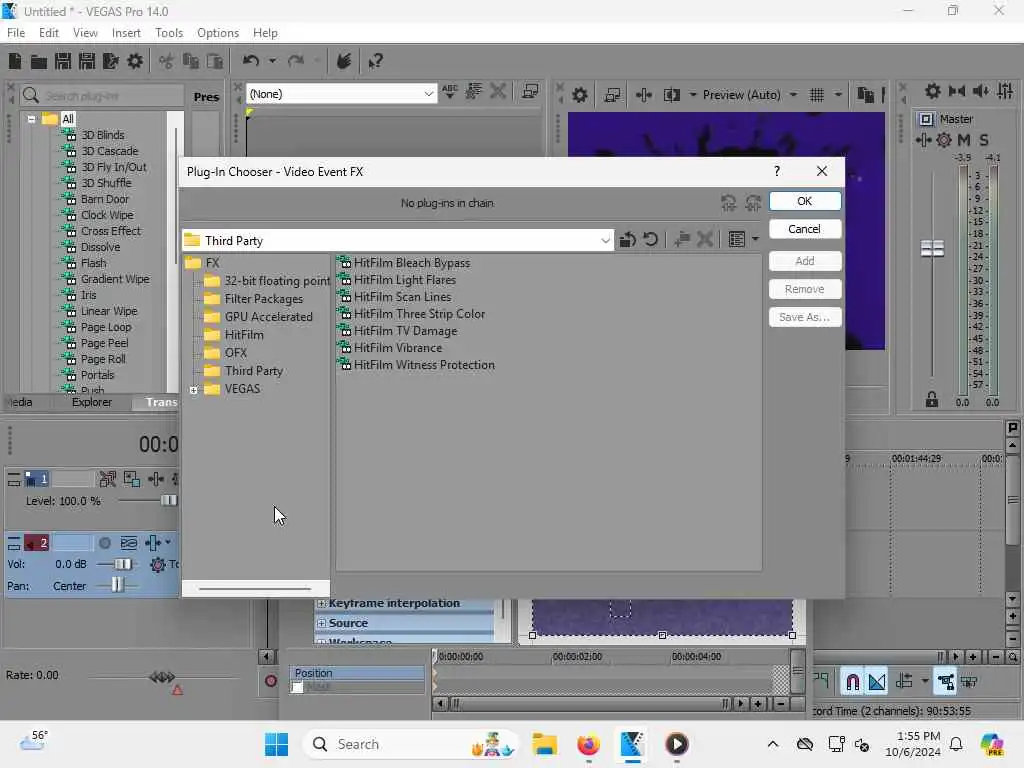Open the Views dropdown arrow in dialog
The height and width of the screenshot is (768, 1024).
click(x=756, y=240)
